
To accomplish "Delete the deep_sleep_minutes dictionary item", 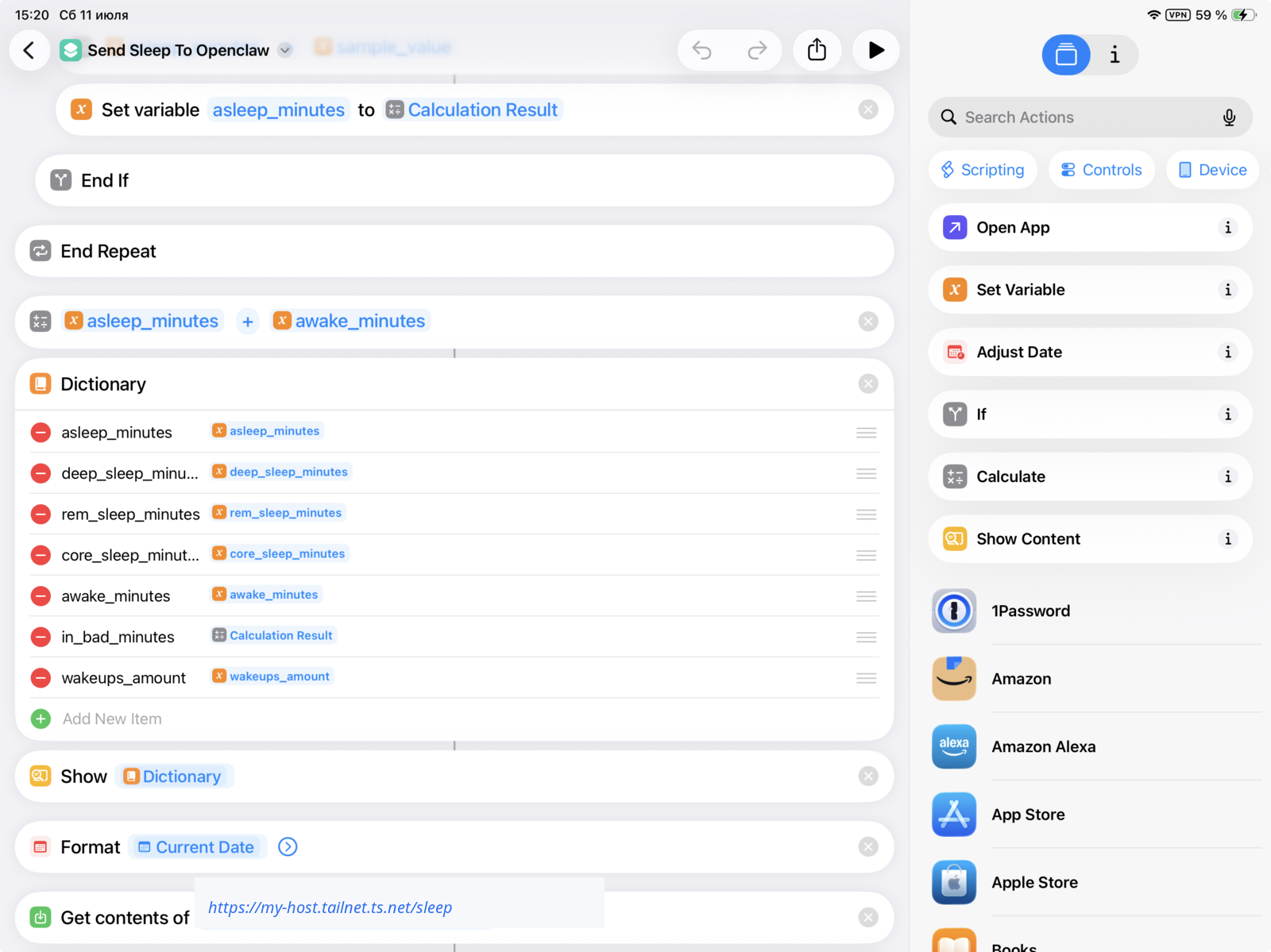I will (x=41, y=473).
